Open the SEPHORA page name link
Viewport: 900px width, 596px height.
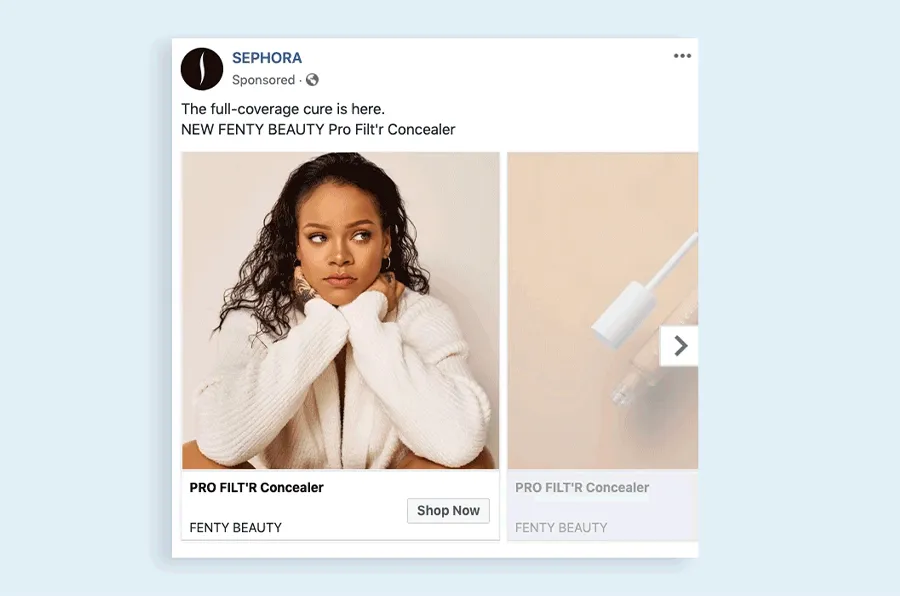click(267, 58)
